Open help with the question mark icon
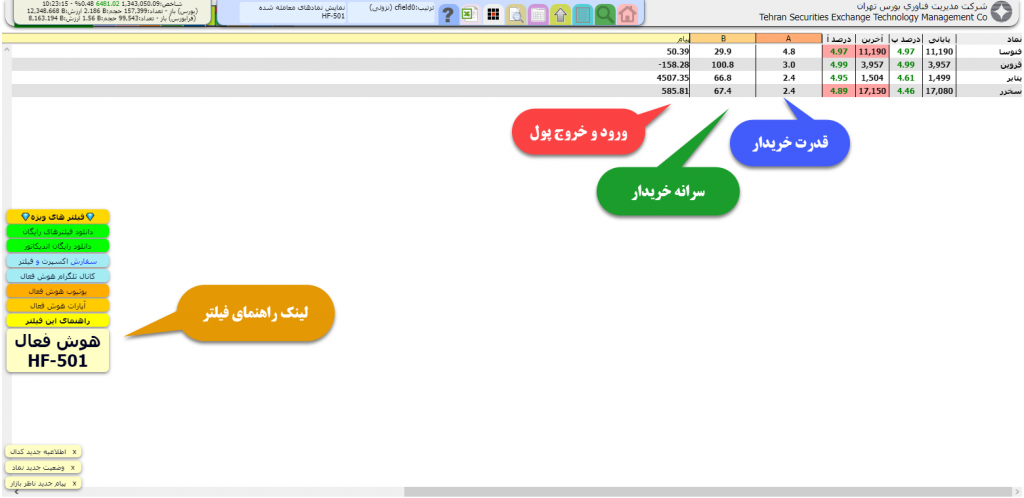 tap(448, 14)
